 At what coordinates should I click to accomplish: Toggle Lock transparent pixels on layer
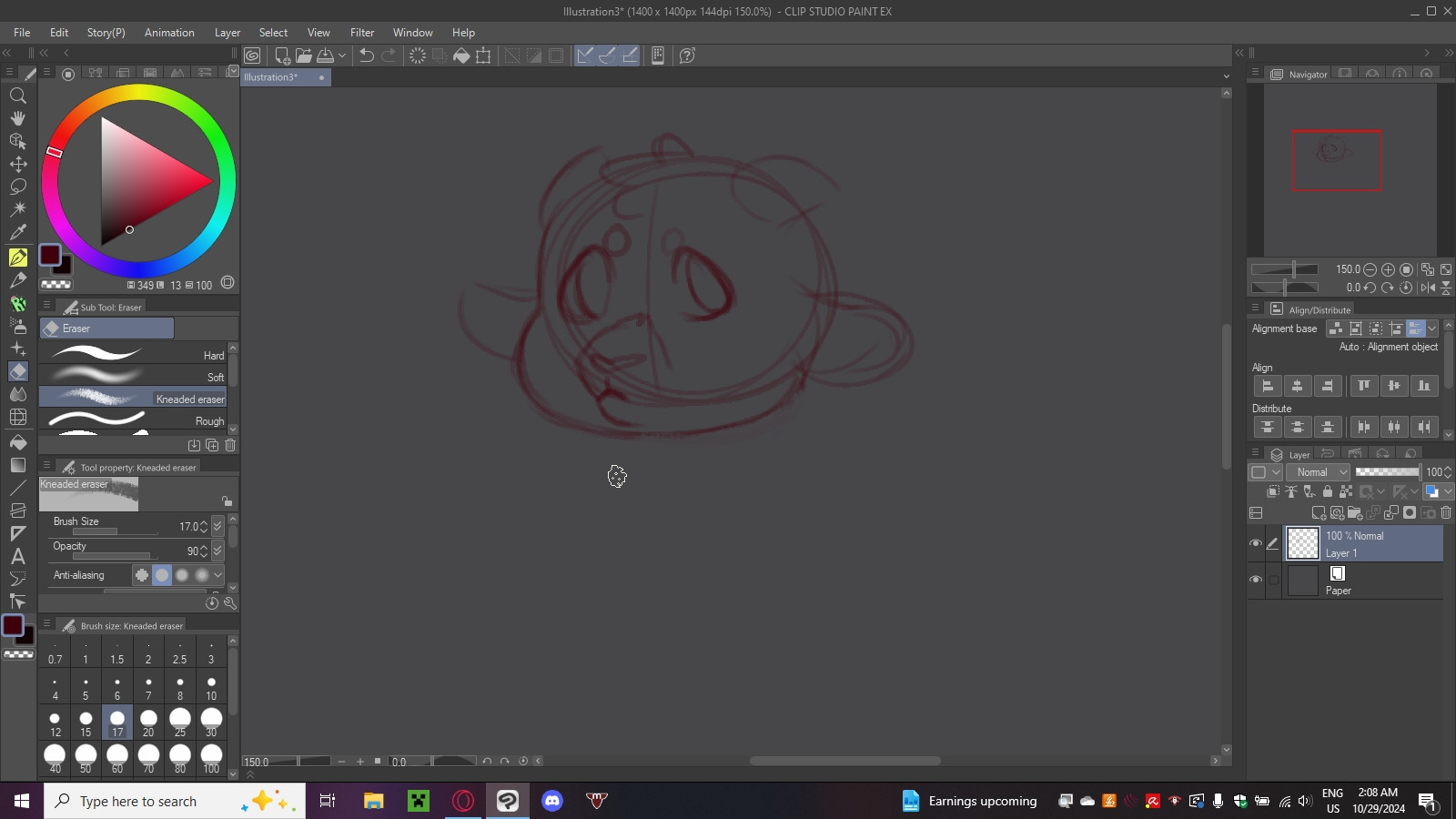[x=1346, y=491]
